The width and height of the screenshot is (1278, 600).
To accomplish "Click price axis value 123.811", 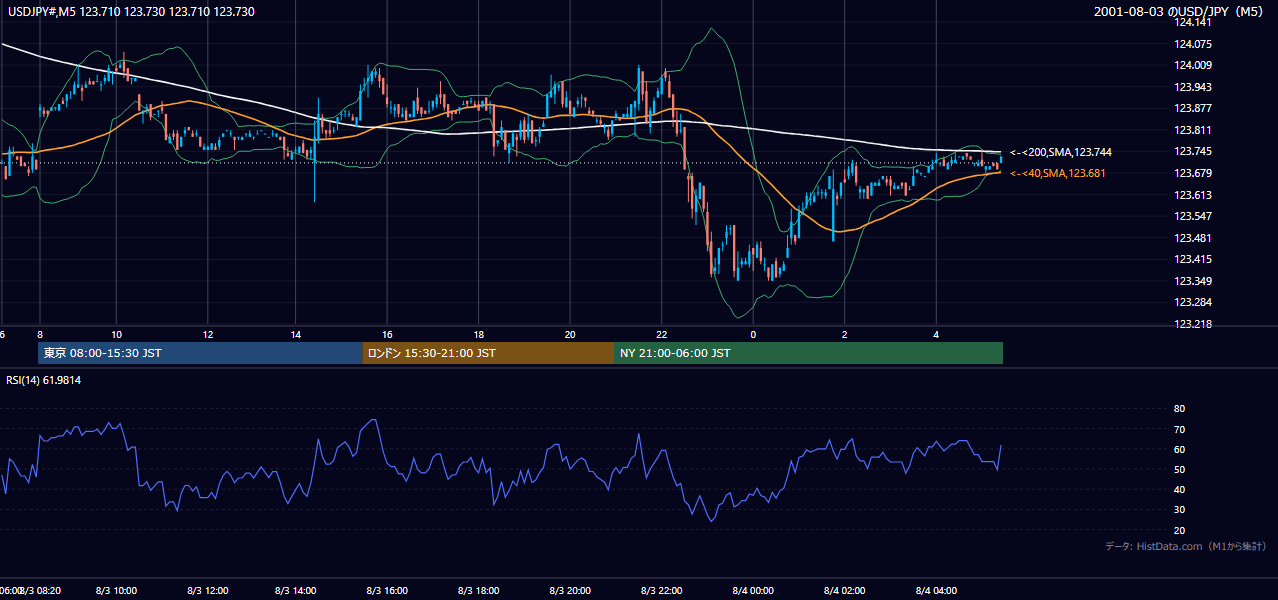I will pos(1195,130).
